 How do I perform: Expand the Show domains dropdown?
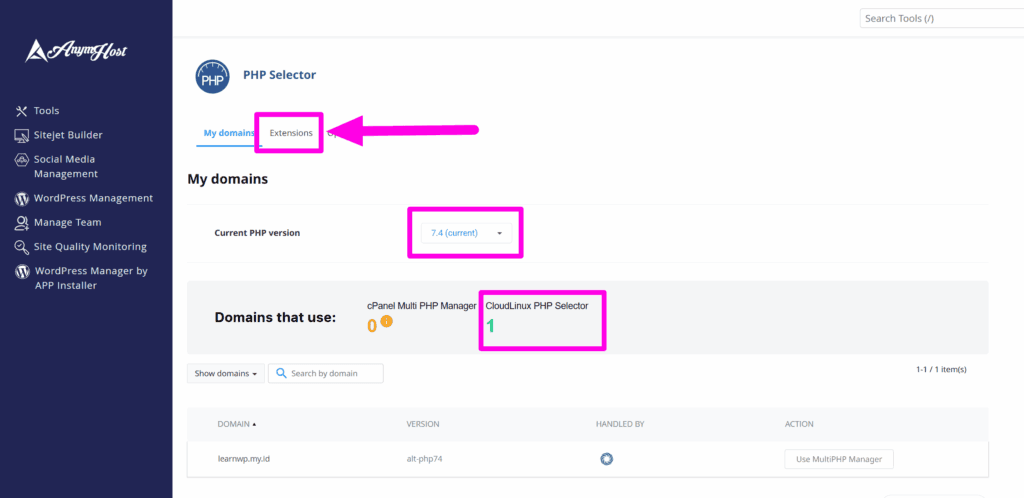point(226,373)
